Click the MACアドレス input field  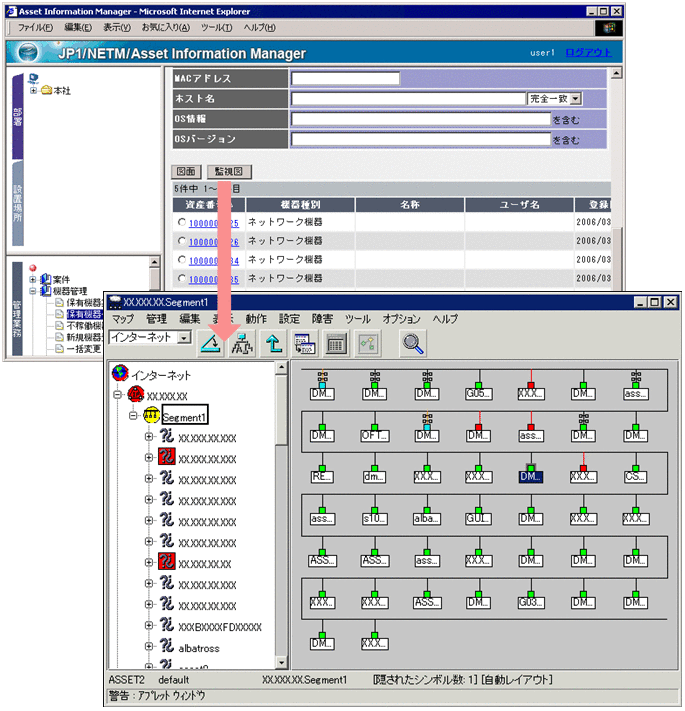345,78
